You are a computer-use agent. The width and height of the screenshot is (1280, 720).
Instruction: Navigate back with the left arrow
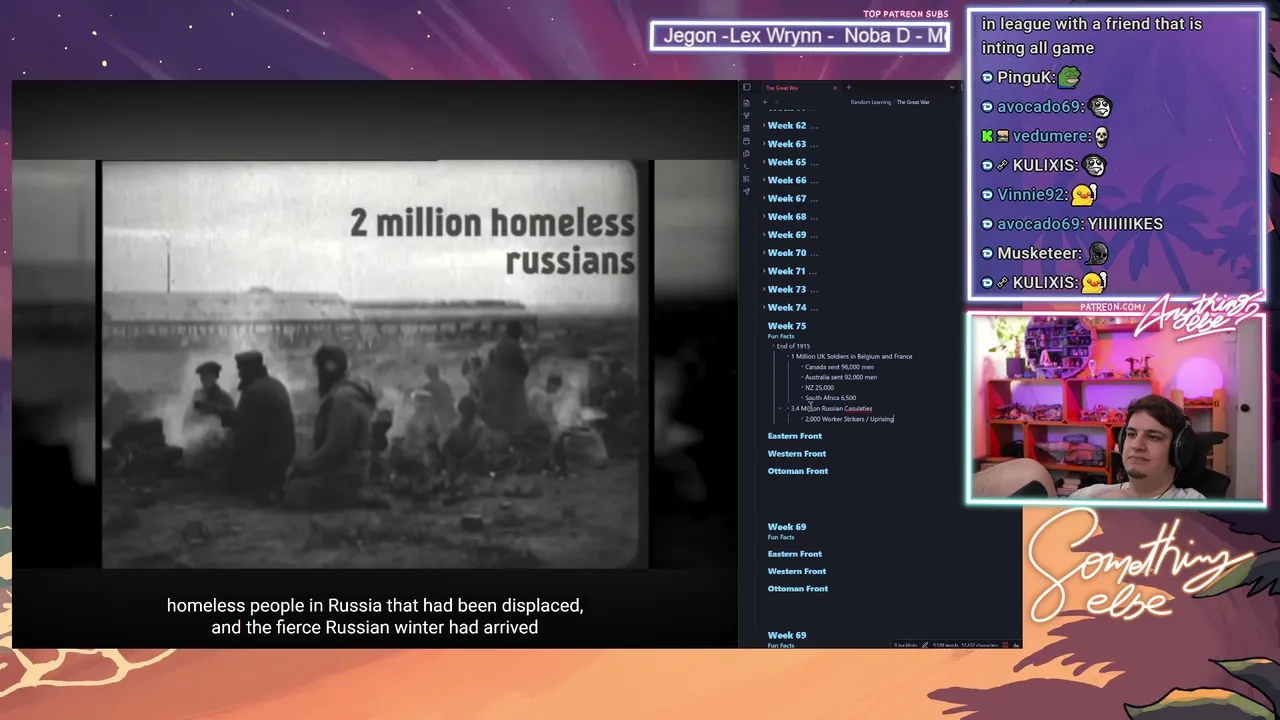pos(765,102)
